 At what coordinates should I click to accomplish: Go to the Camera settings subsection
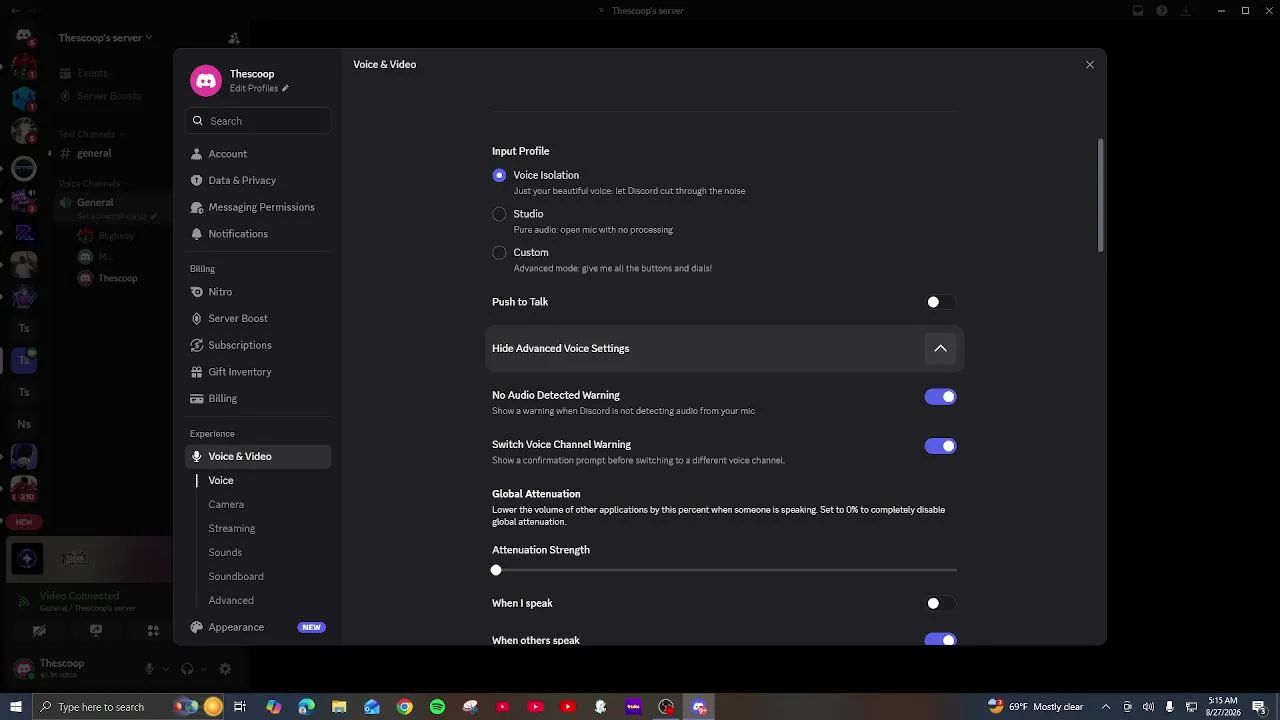click(x=226, y=504)
